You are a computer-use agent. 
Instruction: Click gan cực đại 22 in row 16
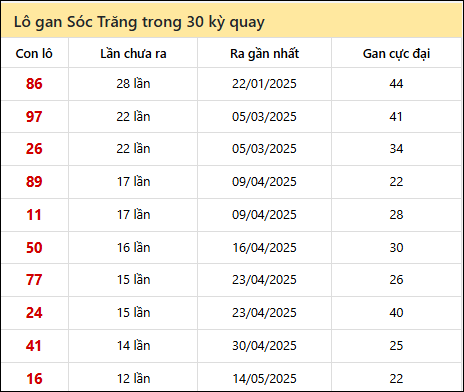[396, 379]
